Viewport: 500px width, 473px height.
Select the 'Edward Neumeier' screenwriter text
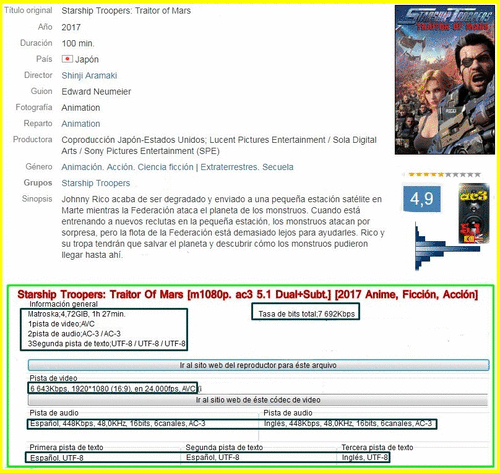[96, 92]
